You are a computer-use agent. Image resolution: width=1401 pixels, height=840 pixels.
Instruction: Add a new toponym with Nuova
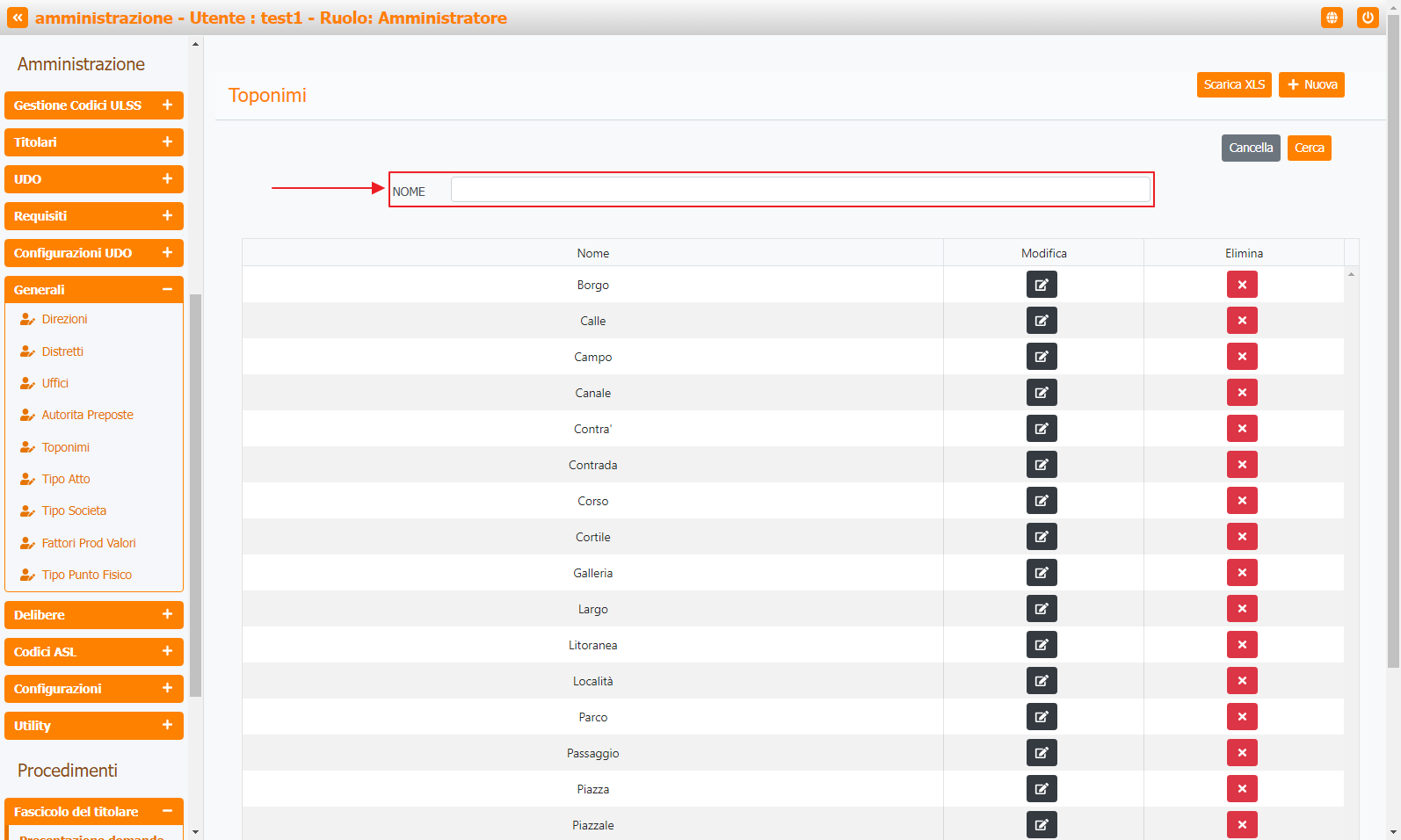point(1311,85)
